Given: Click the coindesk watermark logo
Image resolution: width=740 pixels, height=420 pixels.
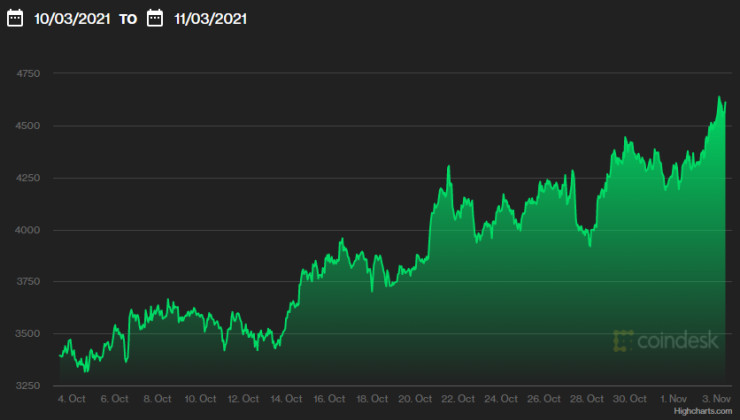Looking at the screenshot, I should (x=662, y=341).
